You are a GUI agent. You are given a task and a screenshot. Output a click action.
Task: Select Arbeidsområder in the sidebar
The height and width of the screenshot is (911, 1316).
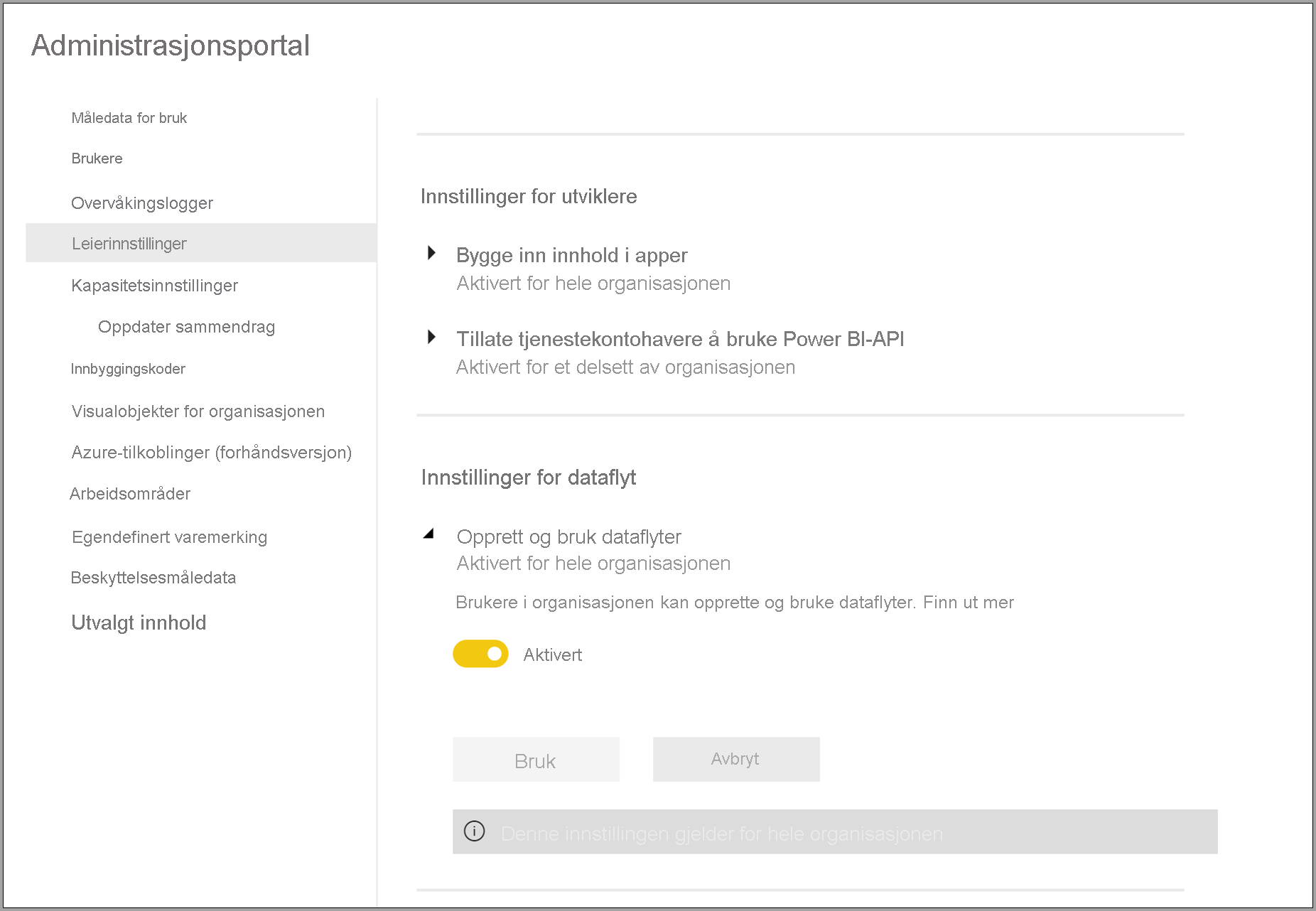coord(130,493)
